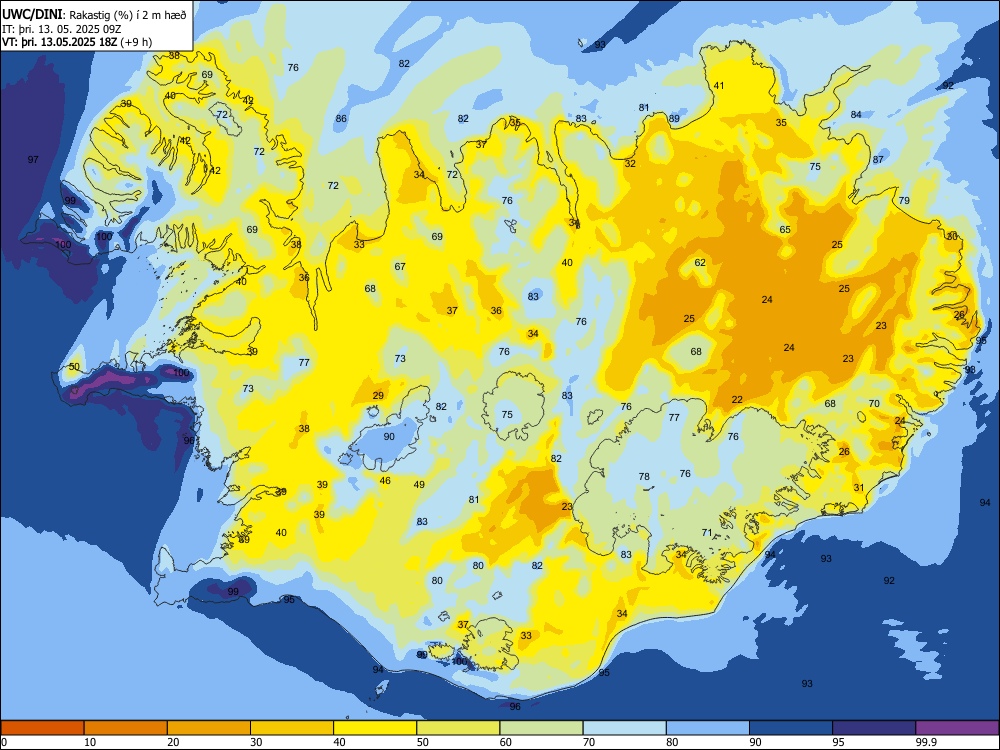Click the 70–80 light blue legend swatch
The image size is (1000, 750).
tap(624, 728)
